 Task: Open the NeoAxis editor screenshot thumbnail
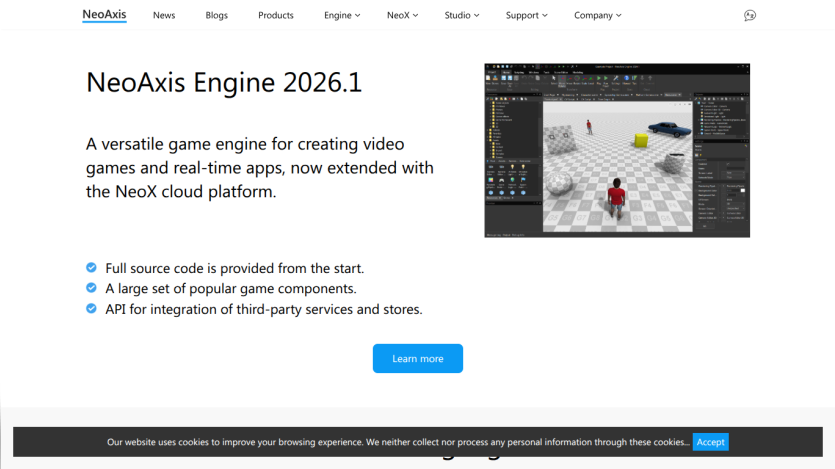(x=617, y=151)
